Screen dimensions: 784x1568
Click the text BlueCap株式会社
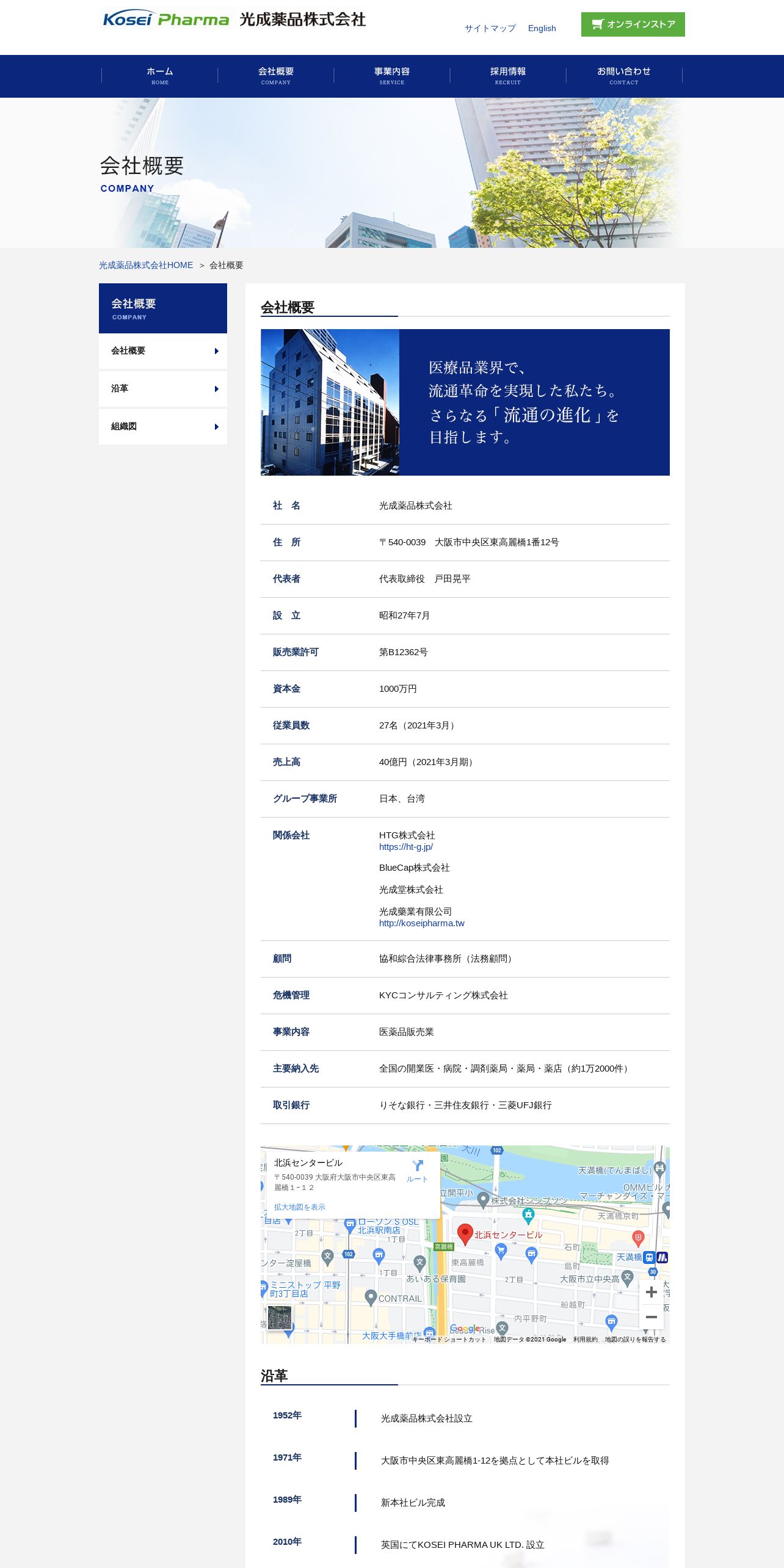coord(415,868)
